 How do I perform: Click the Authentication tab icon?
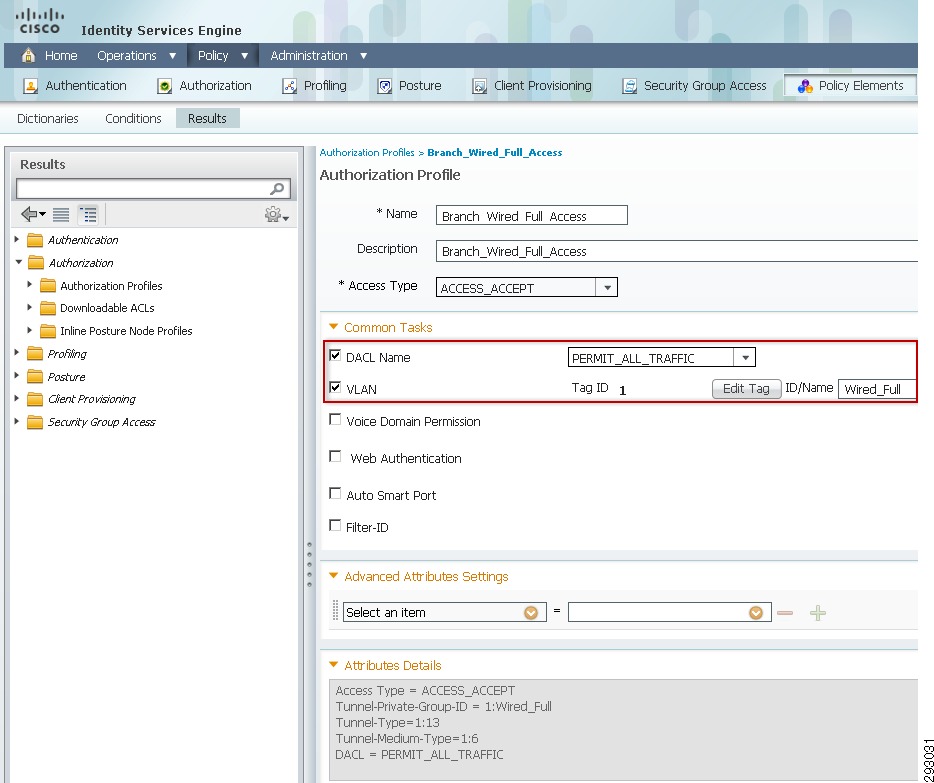[30, 86]
